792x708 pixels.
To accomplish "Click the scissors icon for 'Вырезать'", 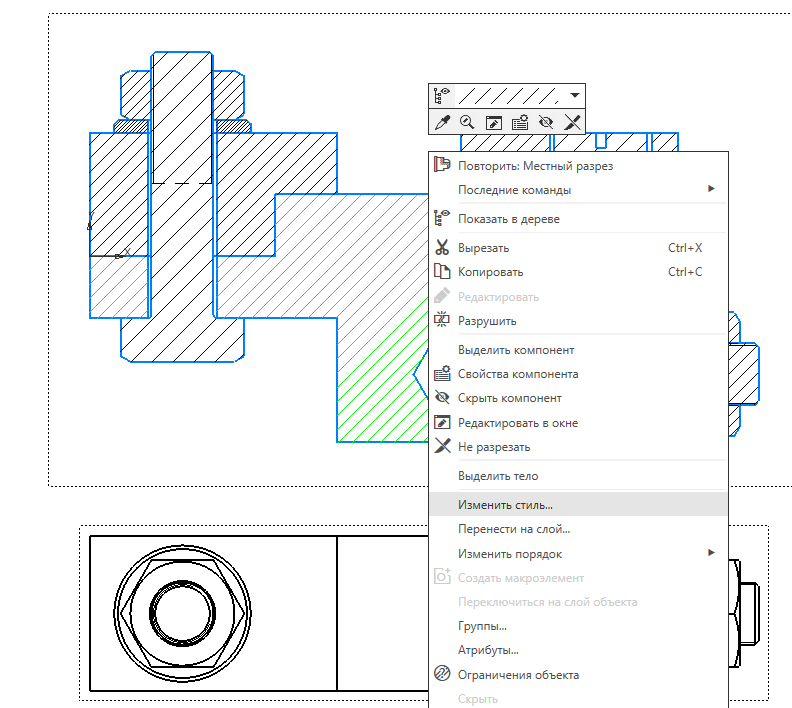I will 442,247.
